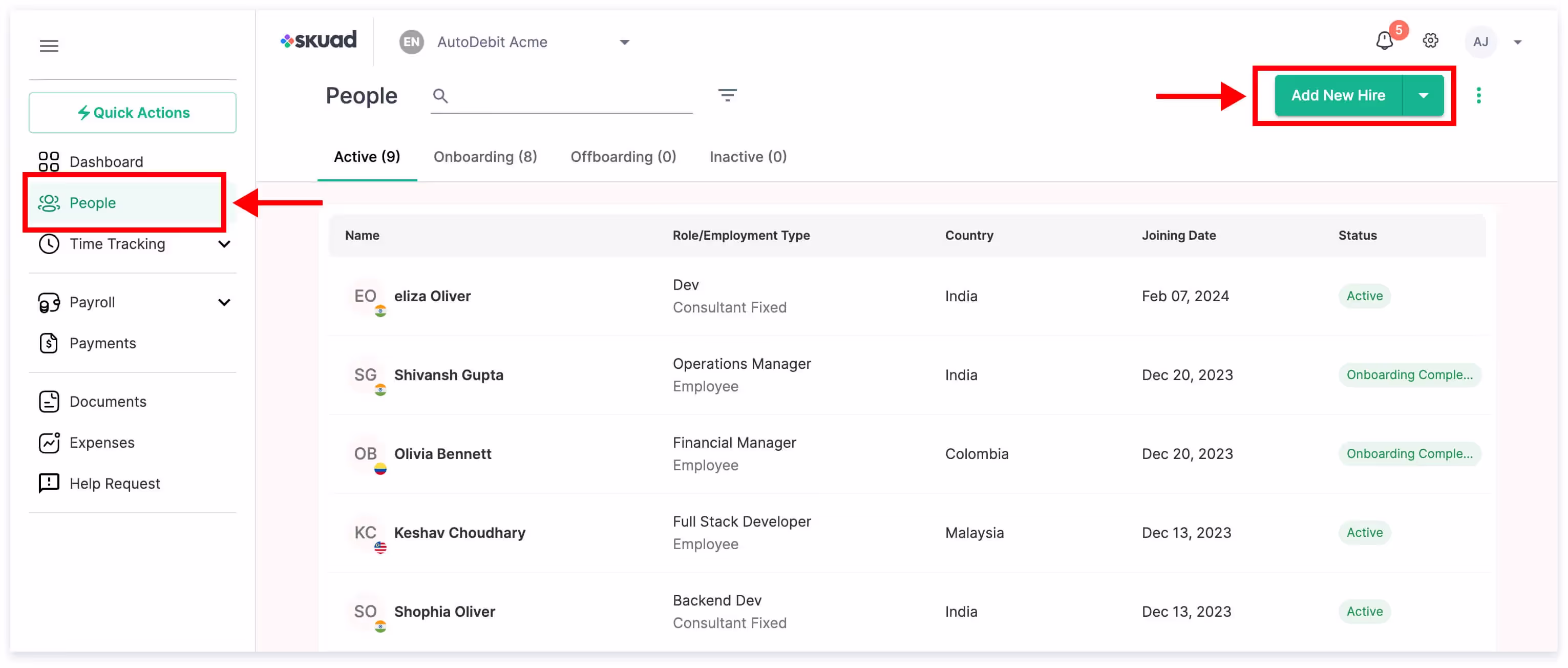Open the three-dot more options menu
The height and width of the screenshot is (668, 1568).
click(x=1478, y=96)
